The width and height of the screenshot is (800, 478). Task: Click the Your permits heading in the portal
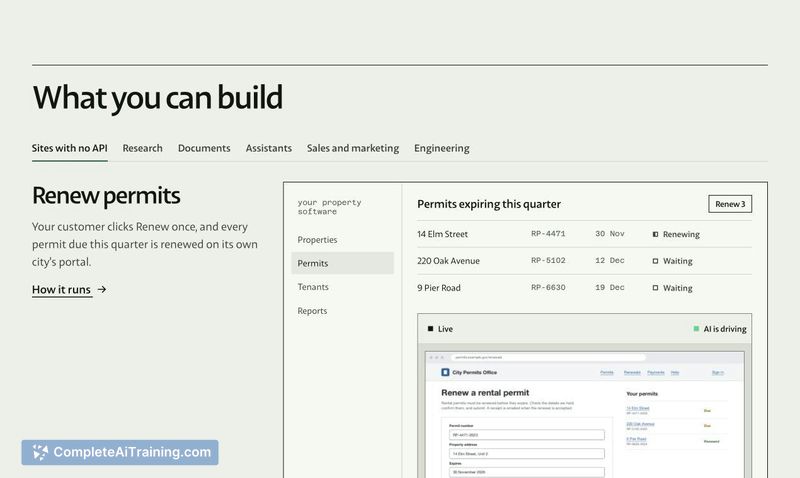coord(642,393)
